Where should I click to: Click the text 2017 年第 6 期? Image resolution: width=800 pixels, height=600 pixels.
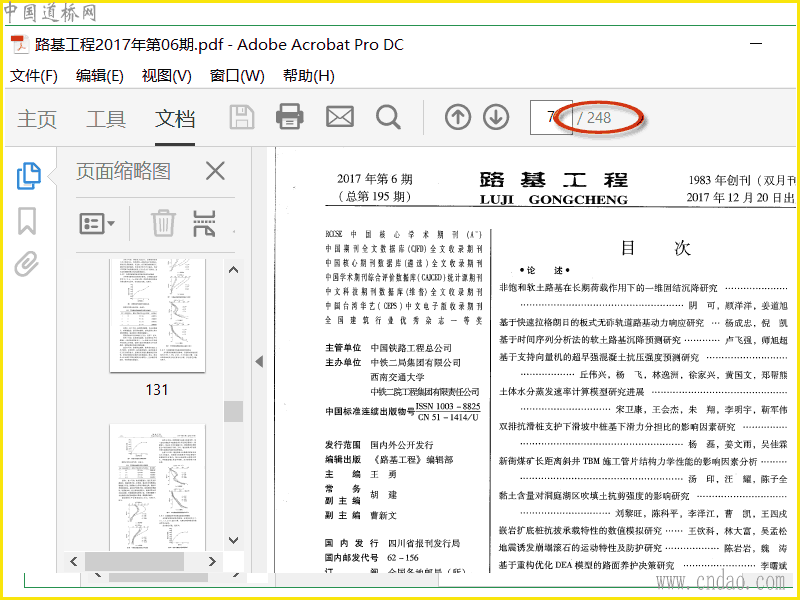pyautogui.click(x=374, y=179)
